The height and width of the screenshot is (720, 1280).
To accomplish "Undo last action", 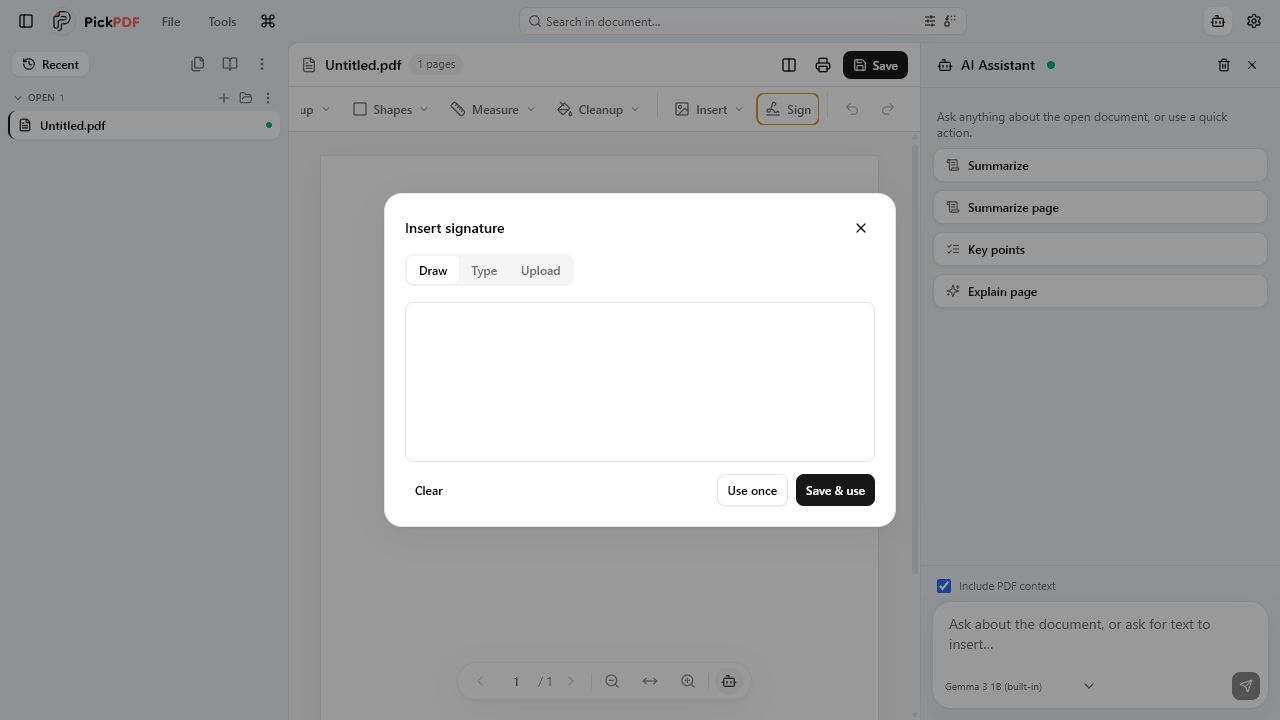I will [x=852, y=109].
